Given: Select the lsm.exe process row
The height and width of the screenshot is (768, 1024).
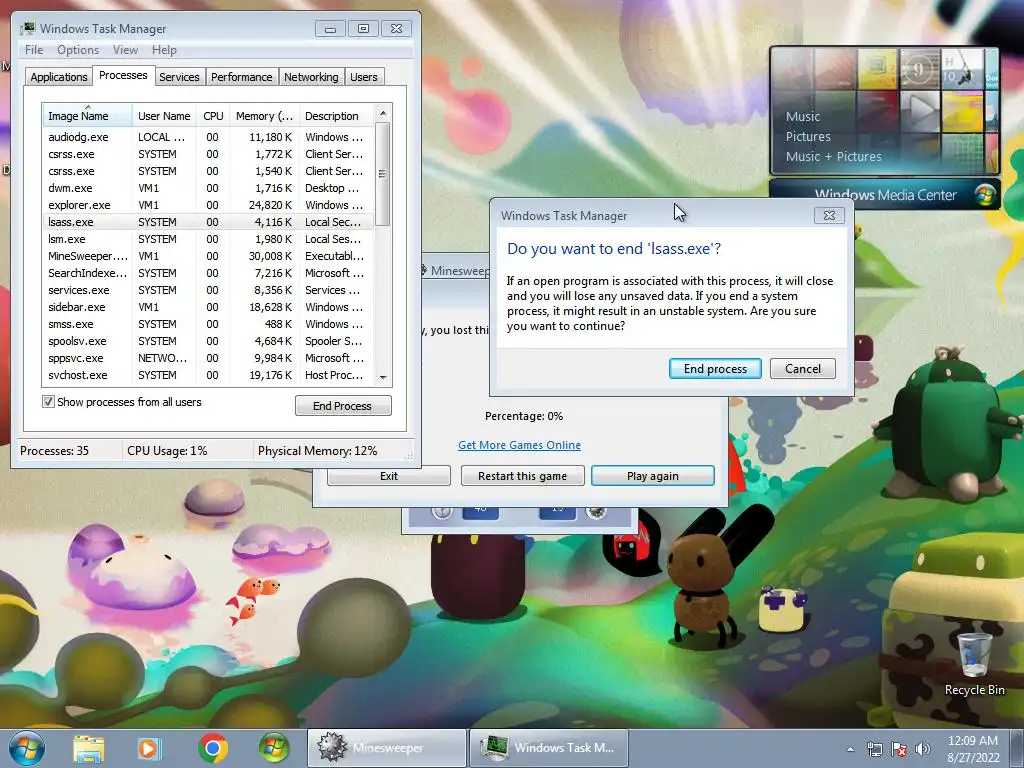Looking at the screenshot, I should (208, 239).
